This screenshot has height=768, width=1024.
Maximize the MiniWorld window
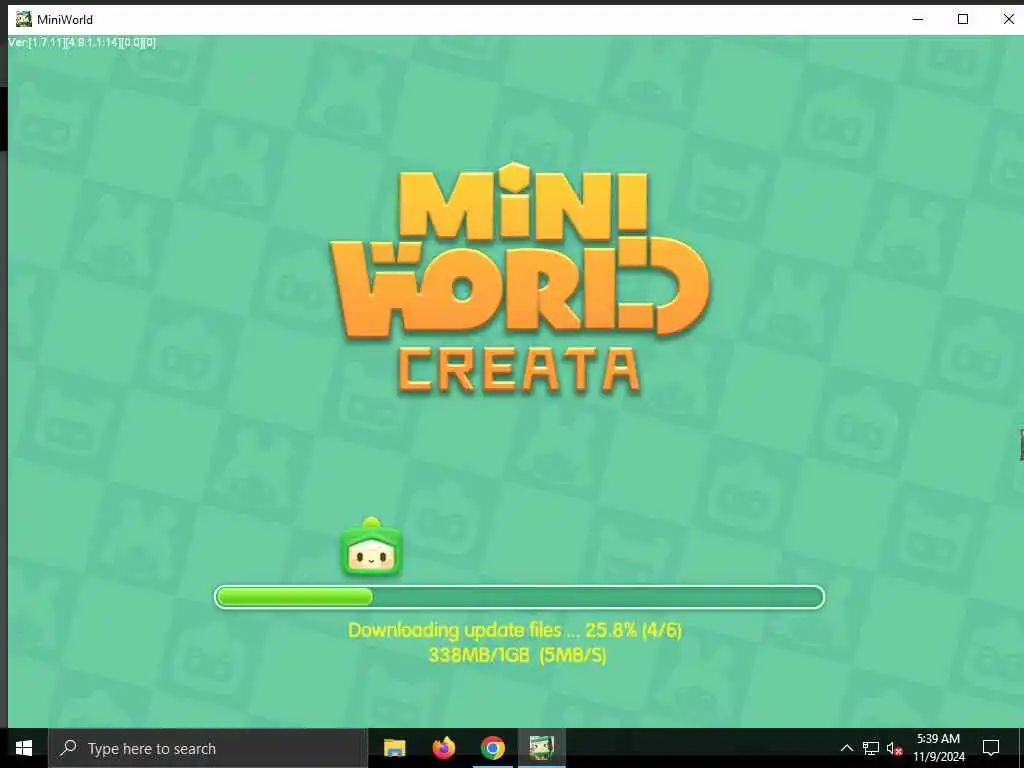pos(963,19)
